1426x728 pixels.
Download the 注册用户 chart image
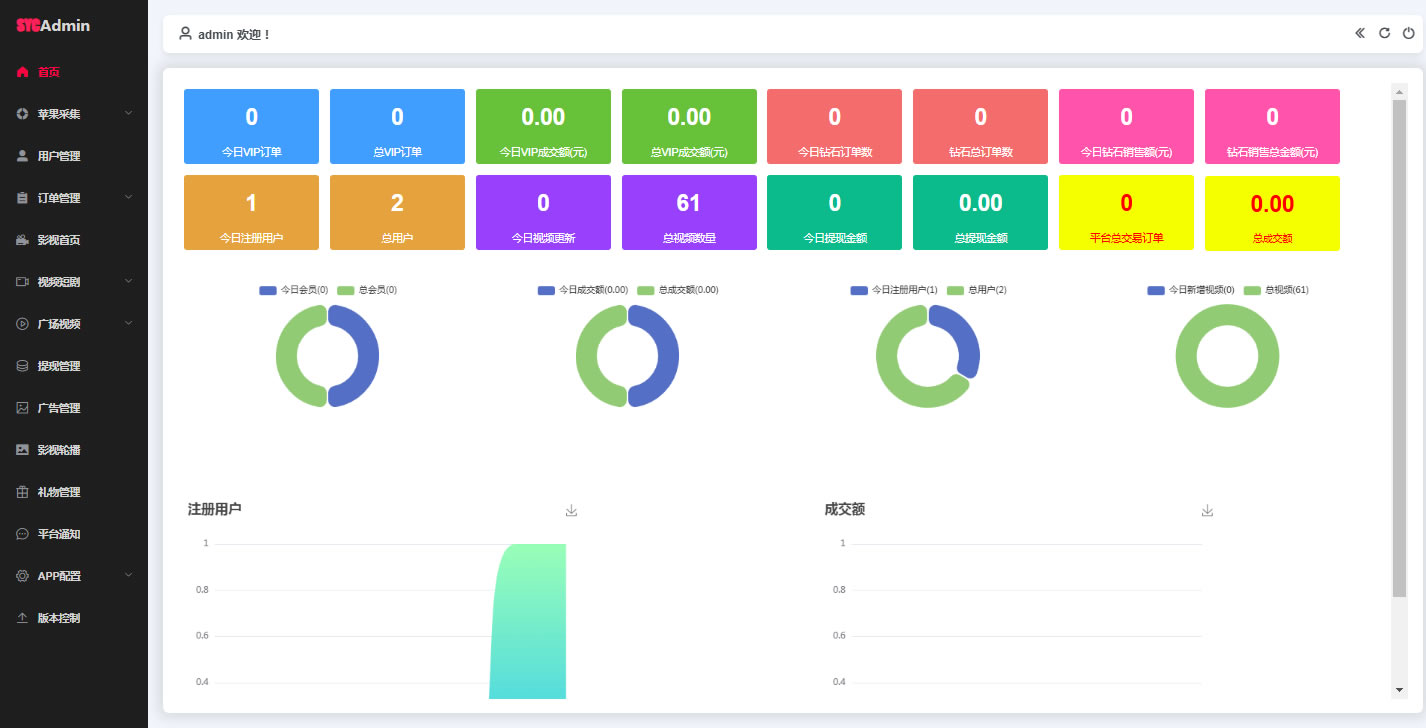click(x=571, y=511)
